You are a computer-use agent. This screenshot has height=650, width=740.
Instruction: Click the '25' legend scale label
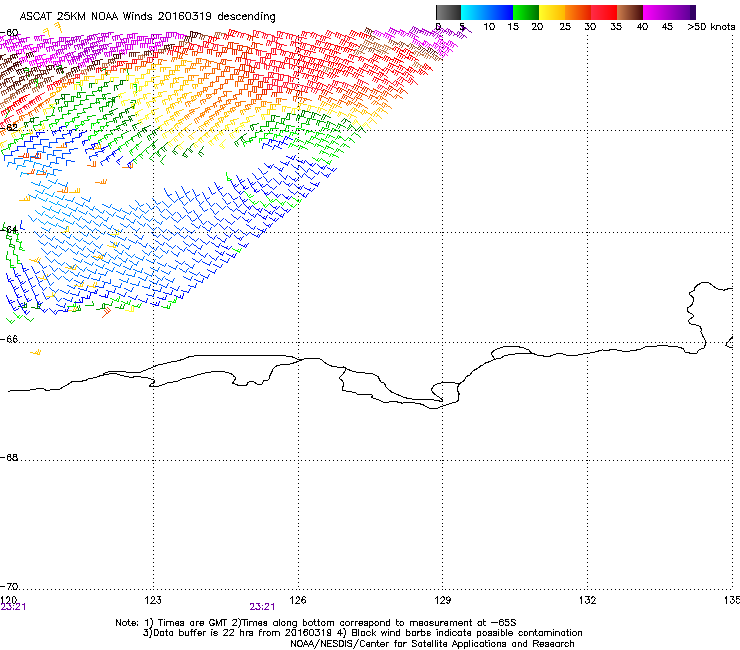565,27
